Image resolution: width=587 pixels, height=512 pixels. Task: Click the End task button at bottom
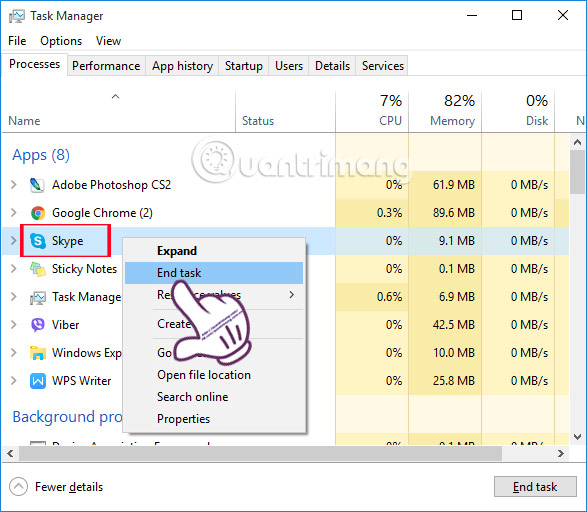tap(535, 487)
